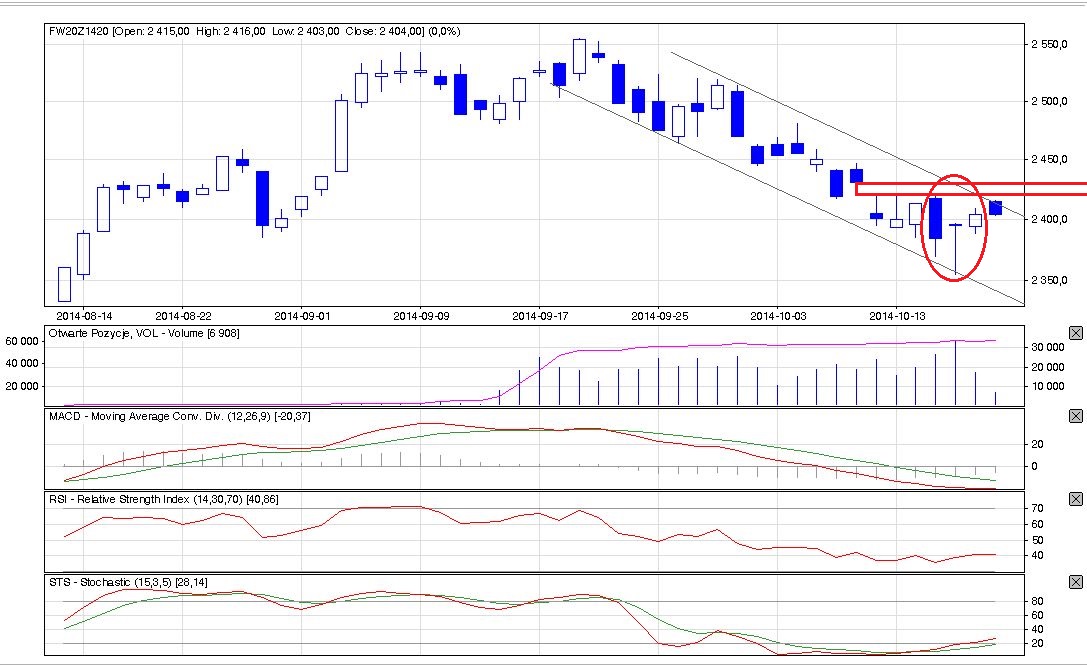1087x667 pixels.
Task: Click the 2014-09-17 date axis label
Action: [x=540, y=316]
